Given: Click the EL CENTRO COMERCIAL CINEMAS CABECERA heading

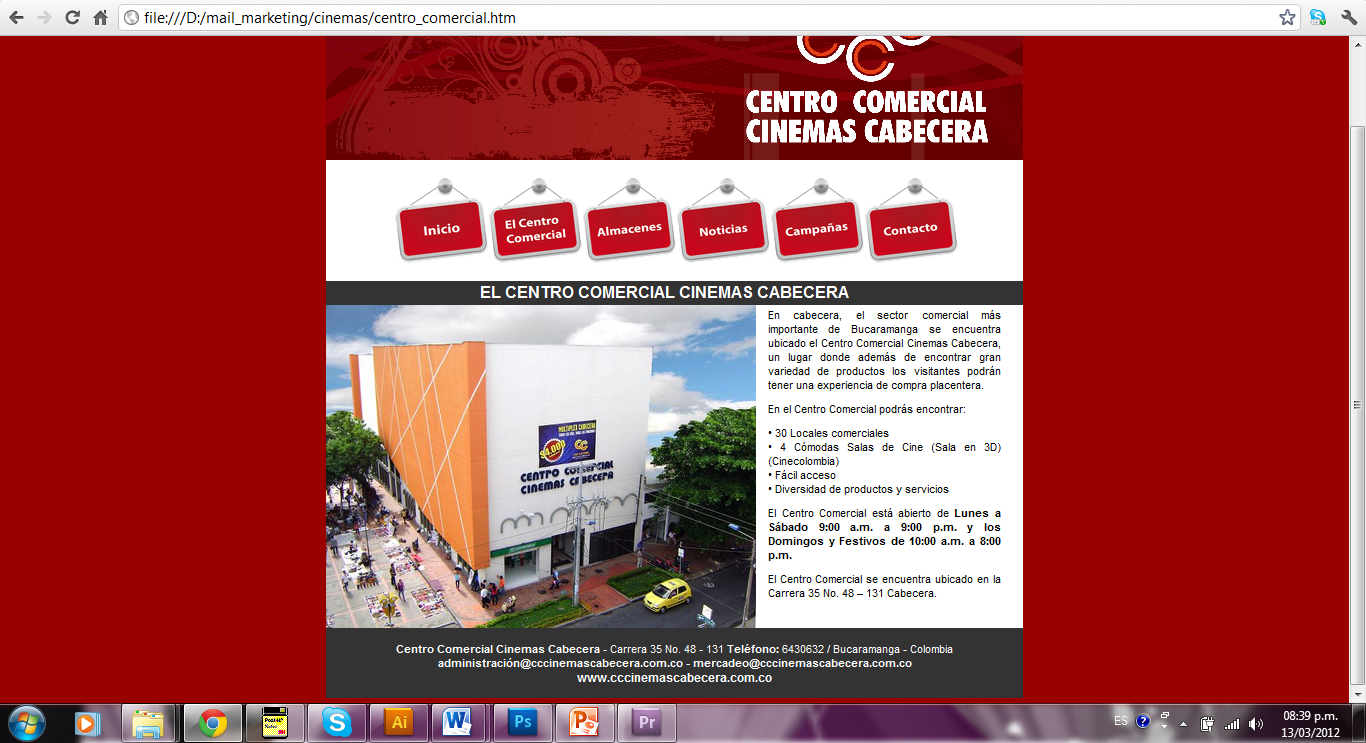Looking at the screenshot, I should click(664, 292).
